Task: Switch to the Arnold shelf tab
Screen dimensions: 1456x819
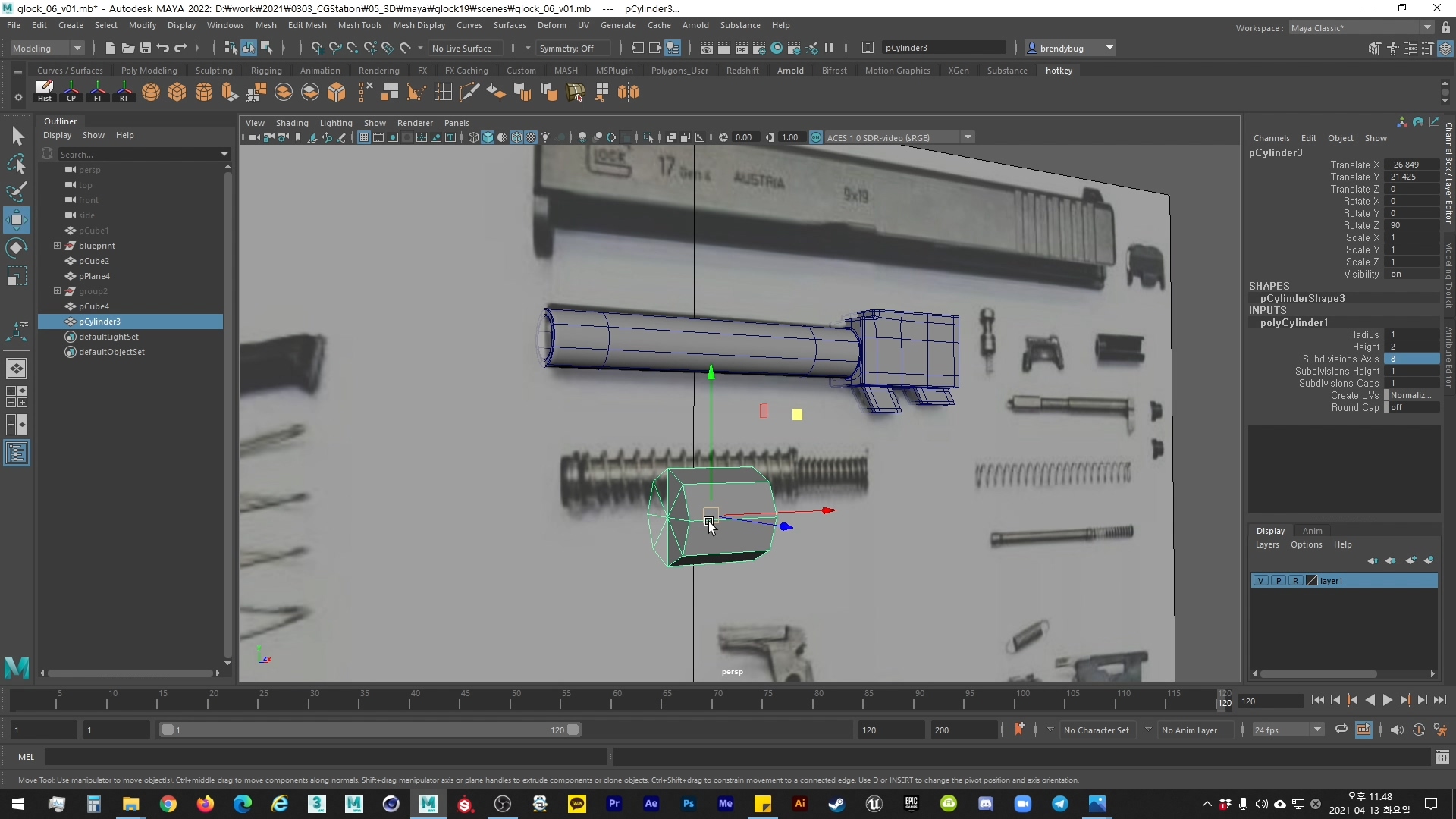Action: 790,71
